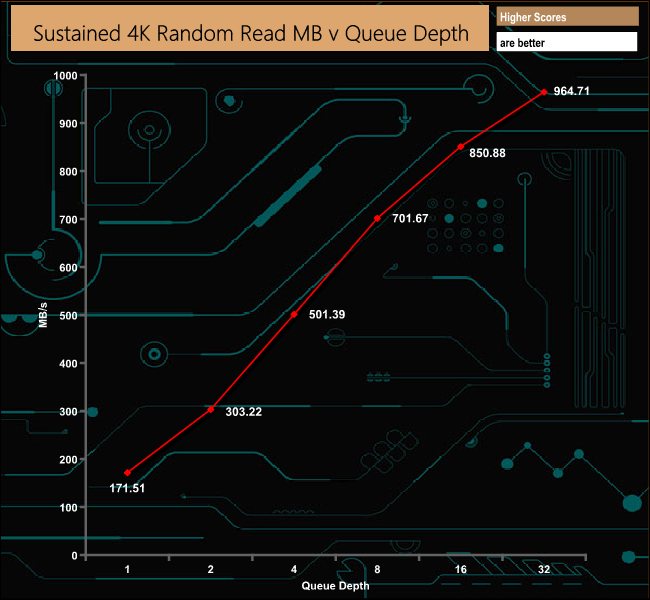This screenshot has height=600, width=650.
Task: Click the 171.51 value label
Action: pos(127,488)
